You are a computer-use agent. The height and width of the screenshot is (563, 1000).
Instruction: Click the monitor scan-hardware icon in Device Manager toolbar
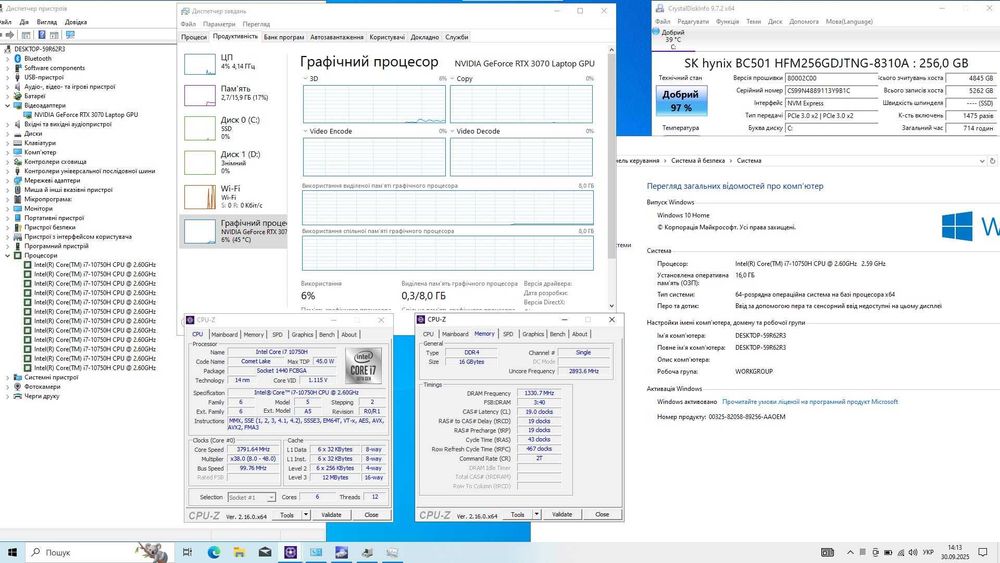pyautogui.click(x=70, y=35)
